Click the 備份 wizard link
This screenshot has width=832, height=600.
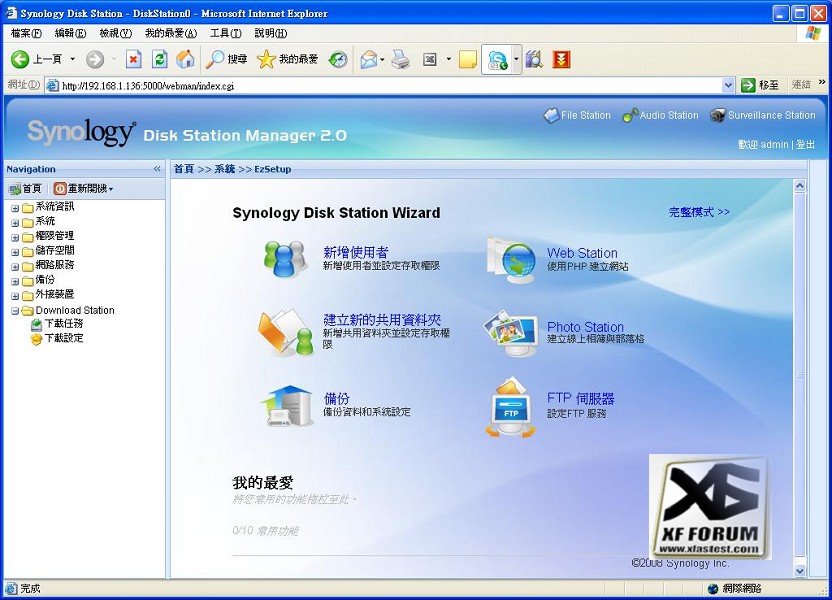point(336,398)
